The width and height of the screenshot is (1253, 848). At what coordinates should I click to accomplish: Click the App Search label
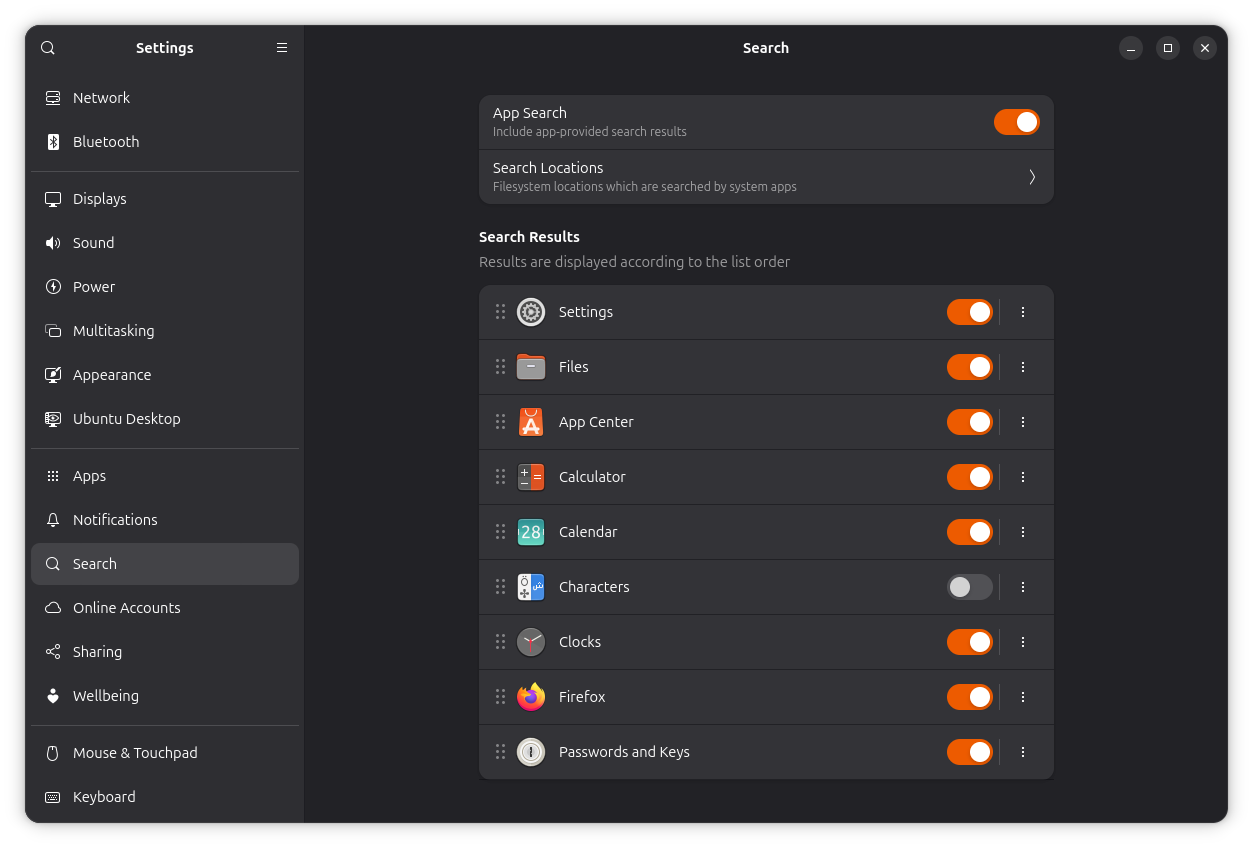click(x=530, y=113)
